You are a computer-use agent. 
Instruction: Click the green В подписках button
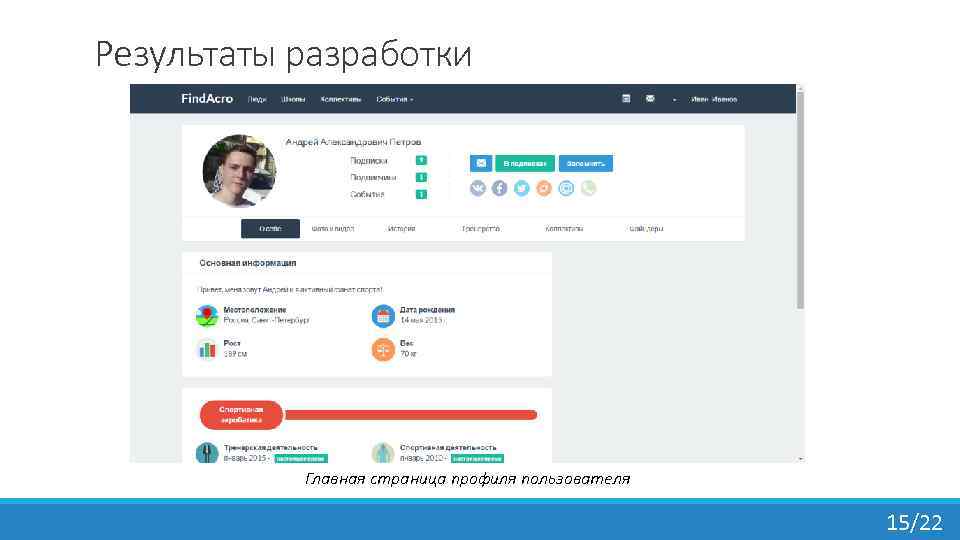click(525, 163)
